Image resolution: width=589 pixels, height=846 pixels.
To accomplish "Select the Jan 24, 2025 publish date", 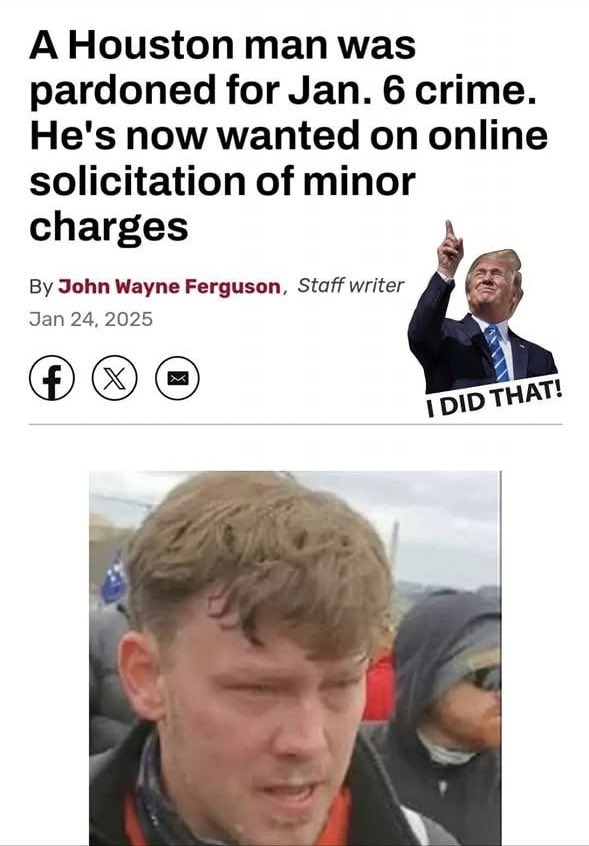I will click(x=91, y=319).
